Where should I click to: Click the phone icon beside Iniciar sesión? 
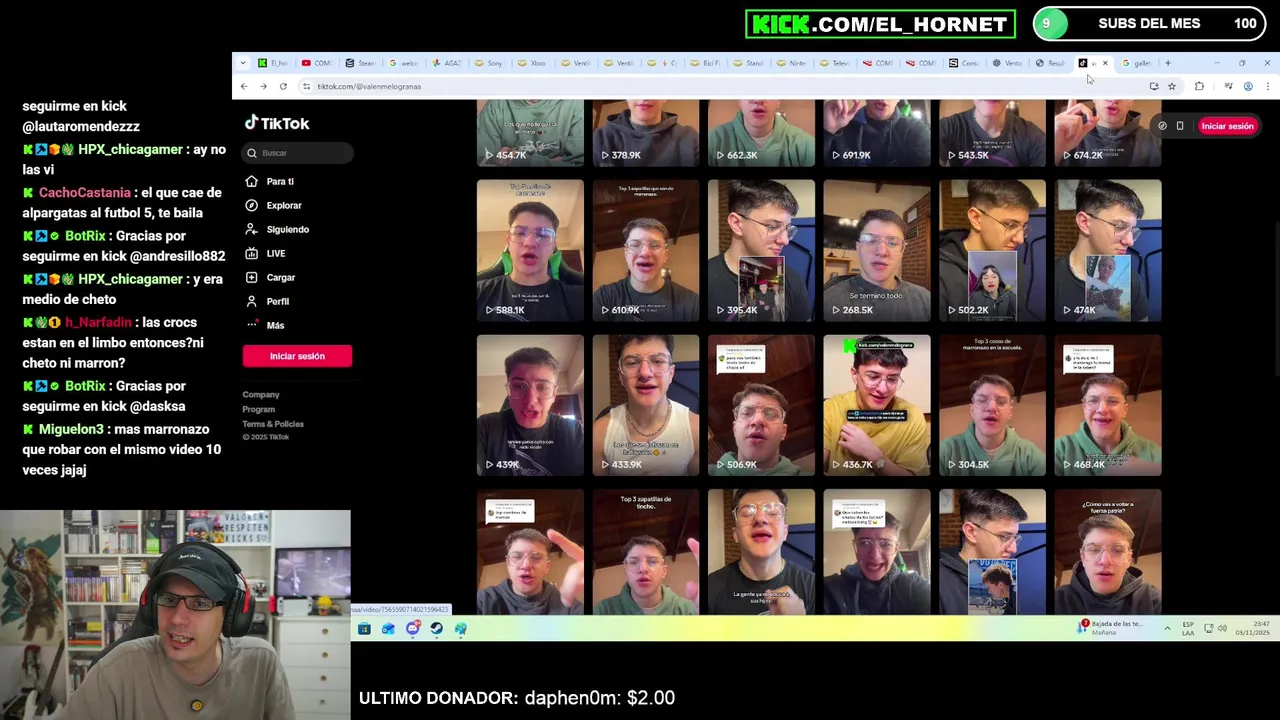pyautogui.click(x=1180, y=126)
